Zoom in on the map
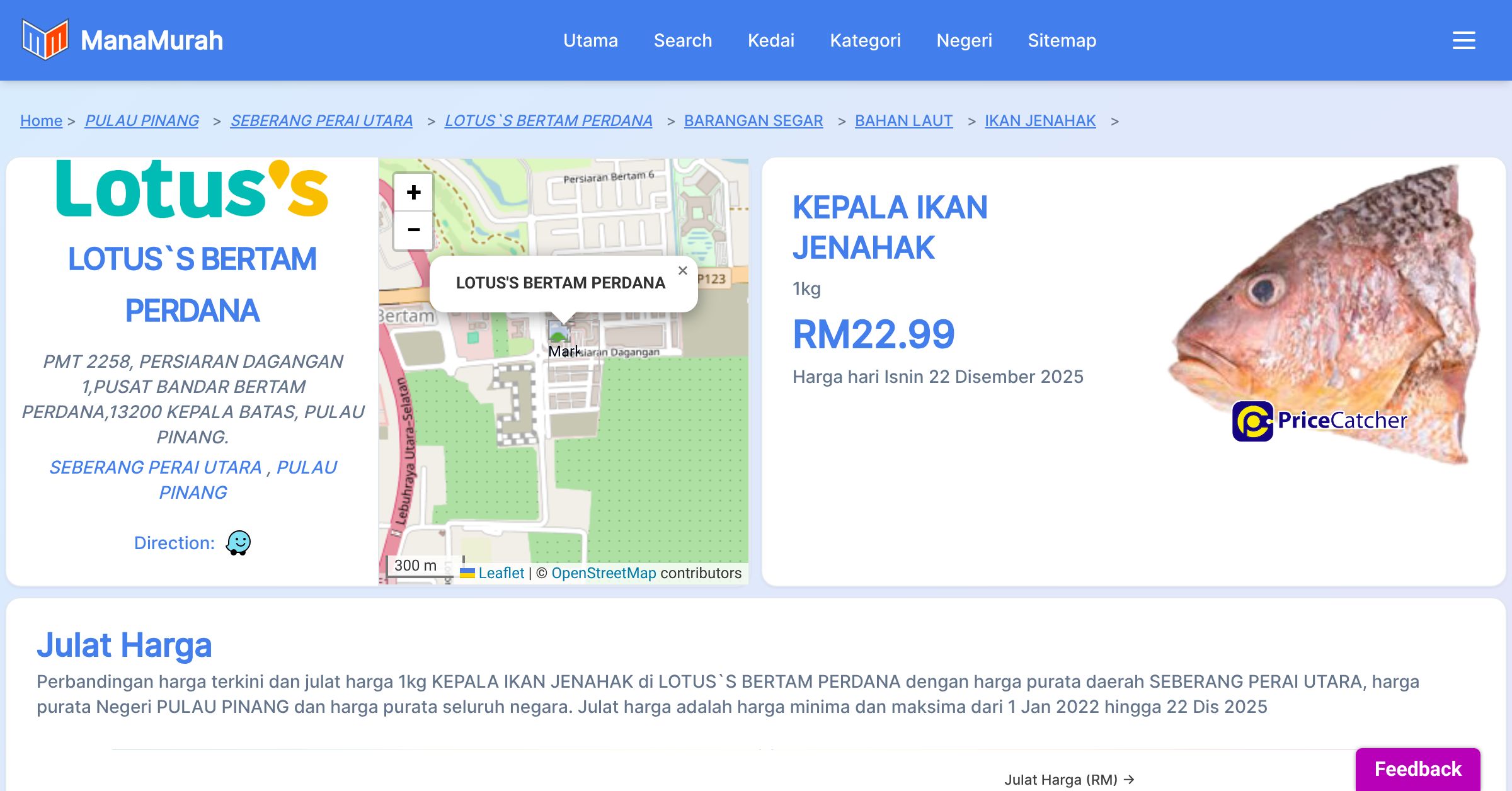The height and width of the screenshot is (791, 1512). click(413, 192)
